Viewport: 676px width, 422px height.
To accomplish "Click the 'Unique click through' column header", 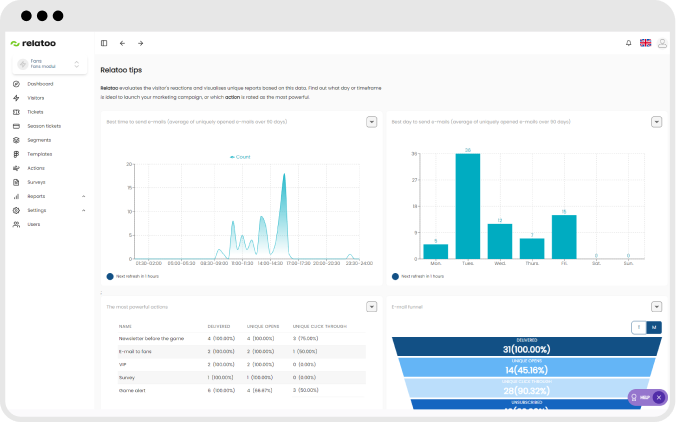I will click(319, 326).
